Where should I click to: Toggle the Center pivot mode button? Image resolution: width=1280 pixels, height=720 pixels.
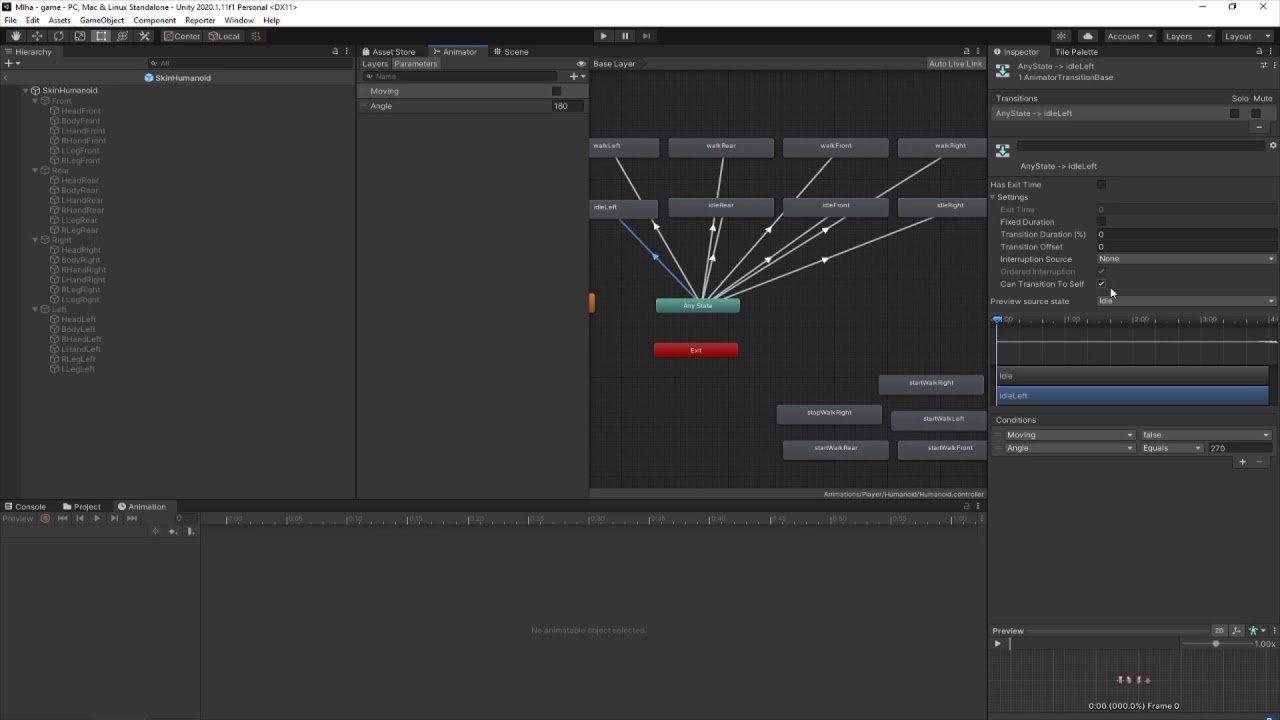click(183, 36)
